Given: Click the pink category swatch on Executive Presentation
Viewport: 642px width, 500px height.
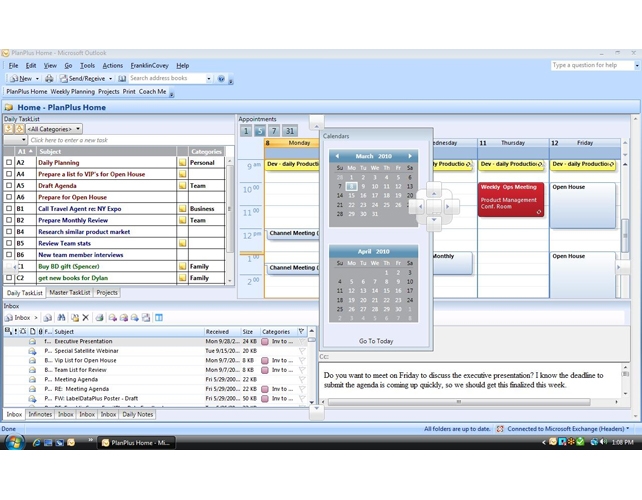Looking at the screenshot, I should (x=265, y=342).
